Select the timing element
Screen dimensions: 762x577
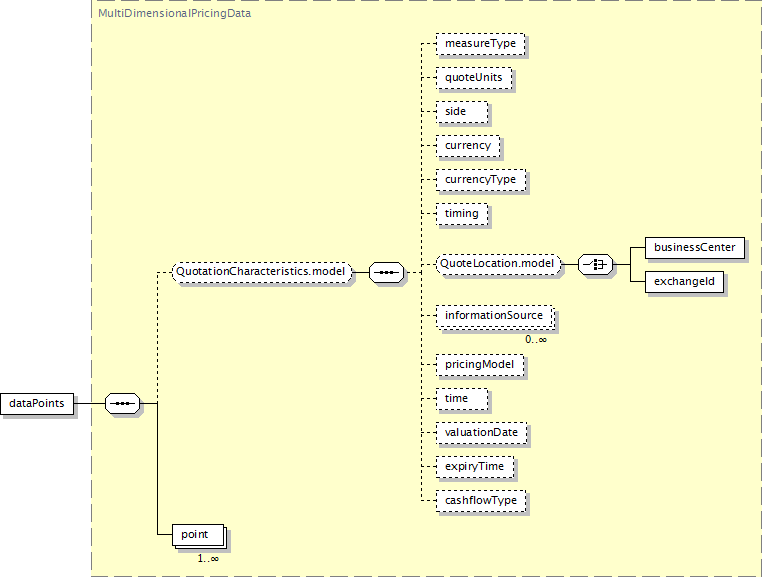pyautogui.click(x=462, y=214)
